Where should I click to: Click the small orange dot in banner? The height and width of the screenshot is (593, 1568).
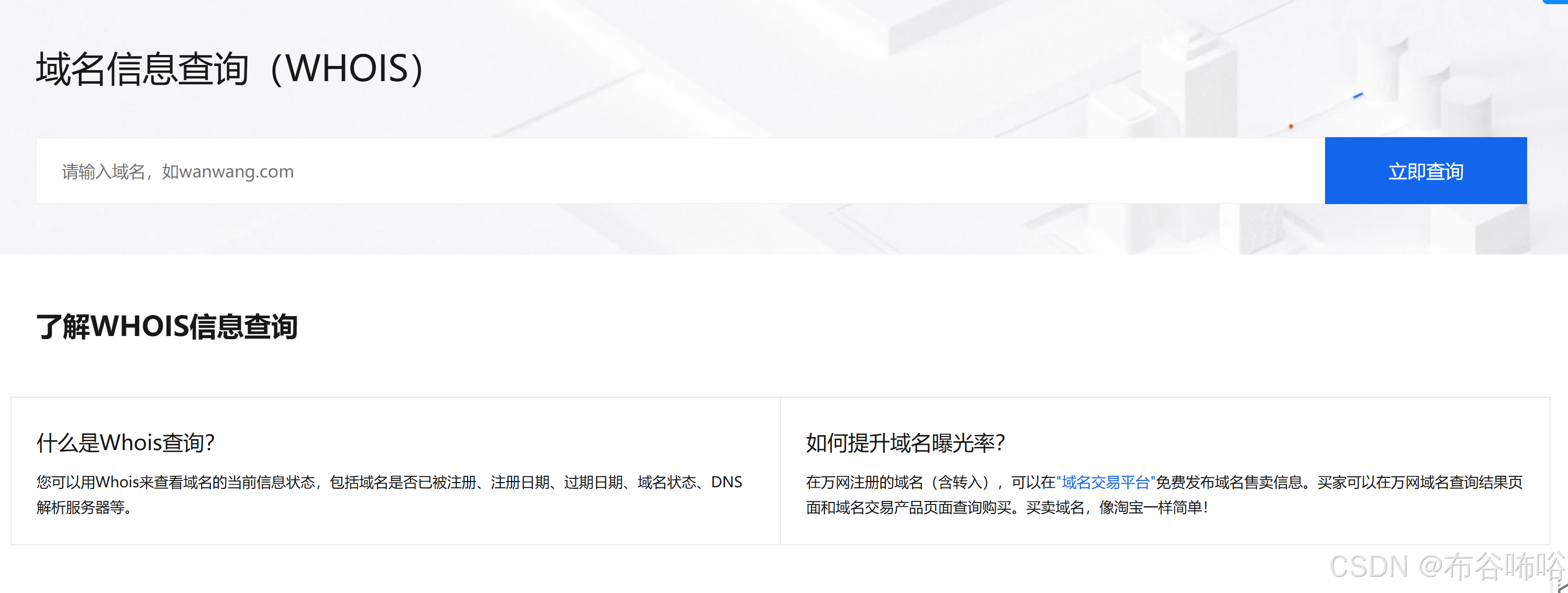pyautogui.click(x=1291, y=126)
